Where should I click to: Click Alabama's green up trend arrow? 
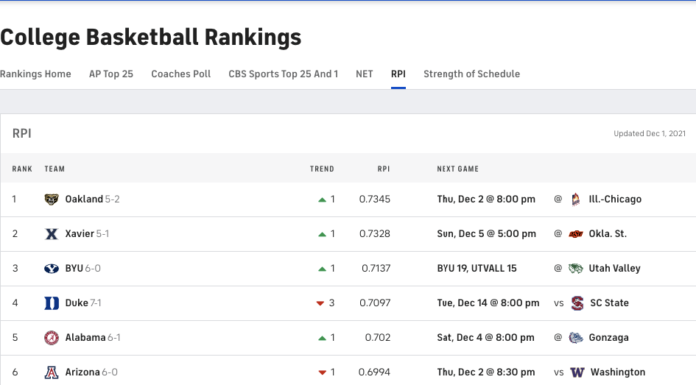point(322,338)
